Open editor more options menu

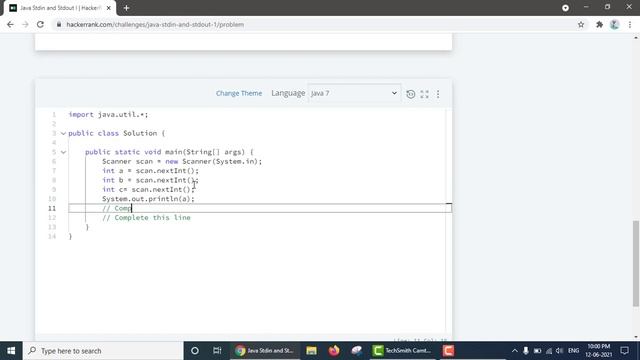point(438,94)
